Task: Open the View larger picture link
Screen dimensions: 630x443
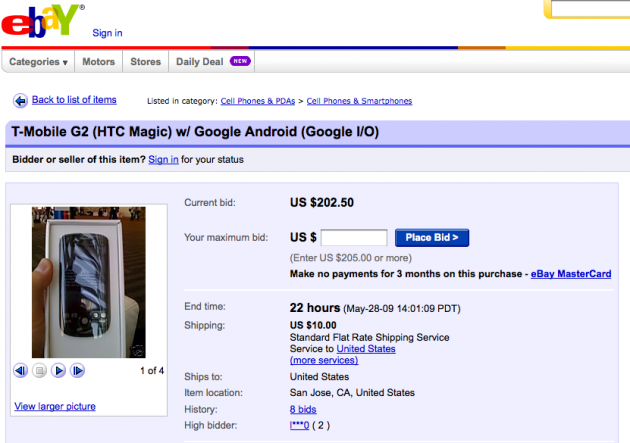Action: click(x=53, y=405)
